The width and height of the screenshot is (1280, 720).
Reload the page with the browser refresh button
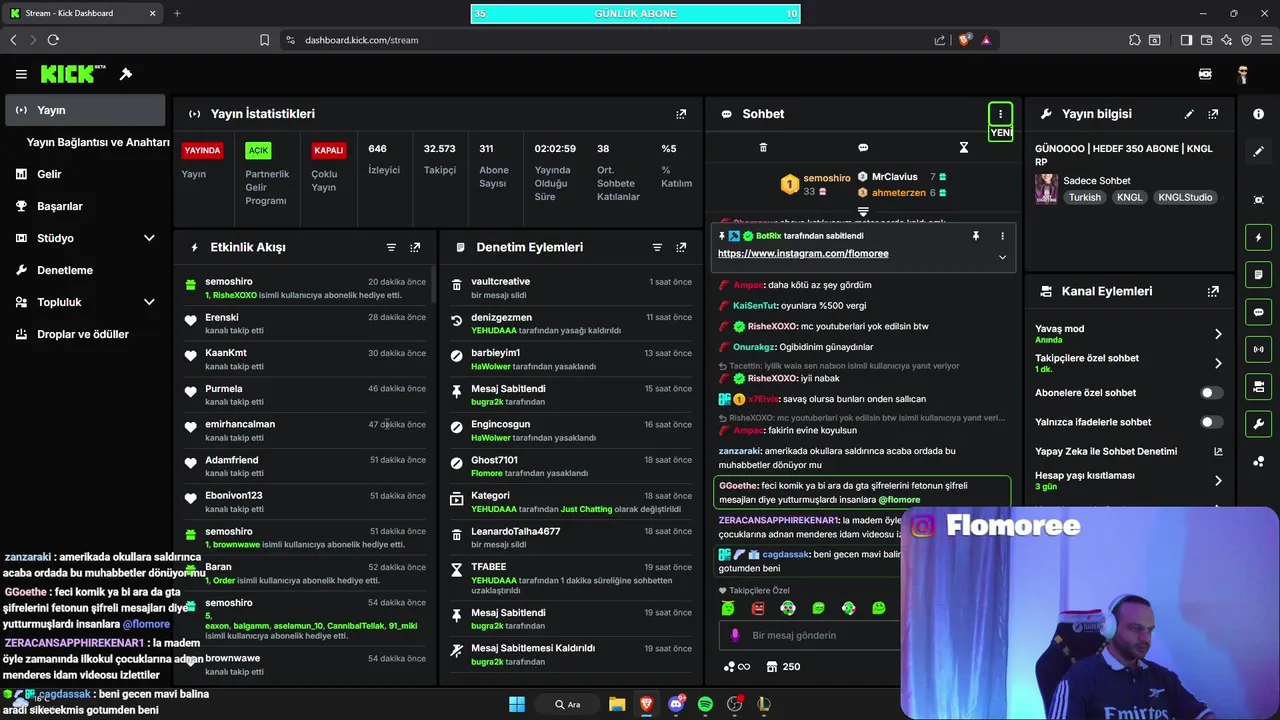pyautogui.click(x=53, y=40)
